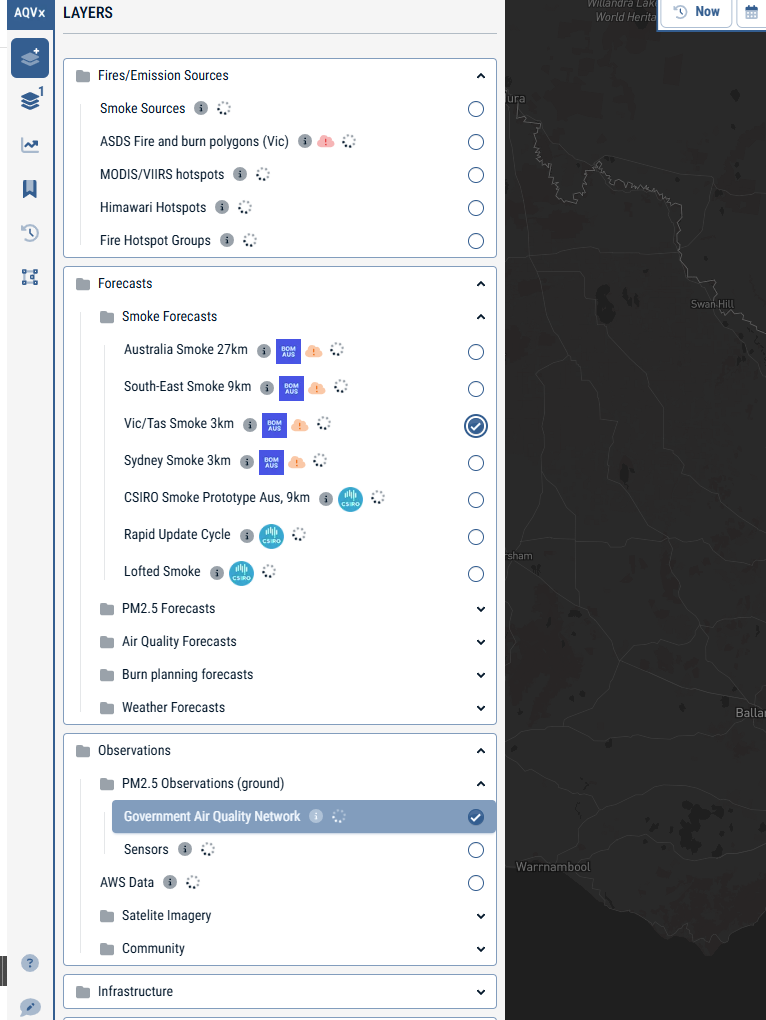
Task: Enable the Himawari Hotspots layer
Action: click(476, 208)
